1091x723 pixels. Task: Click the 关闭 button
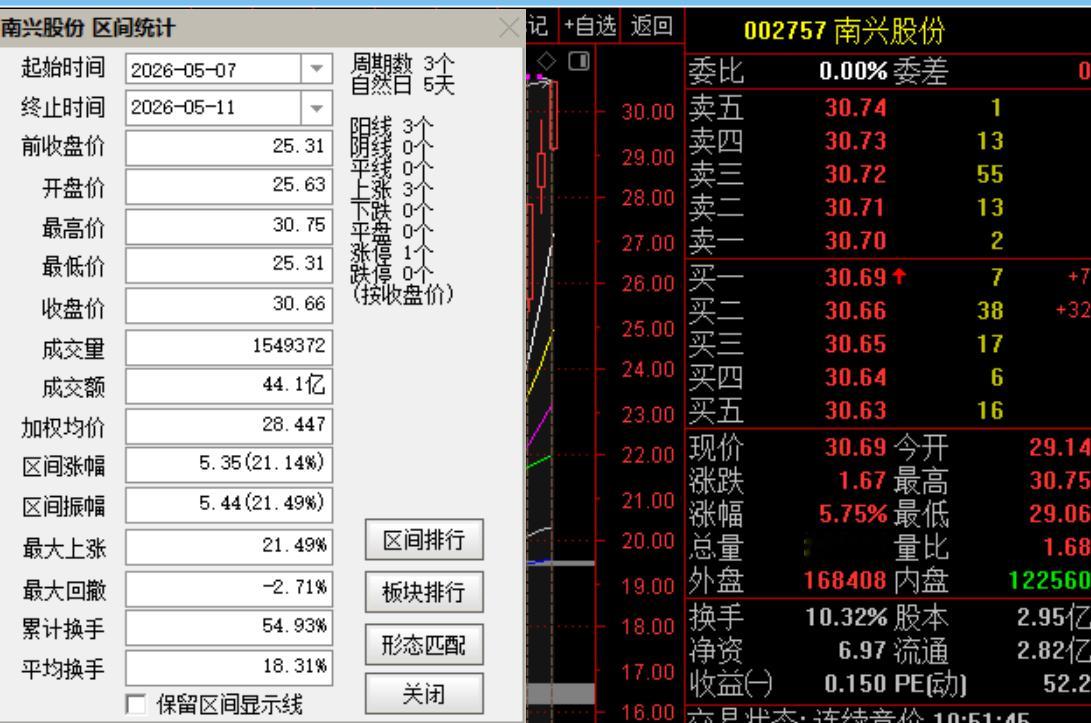coord(424,694)
